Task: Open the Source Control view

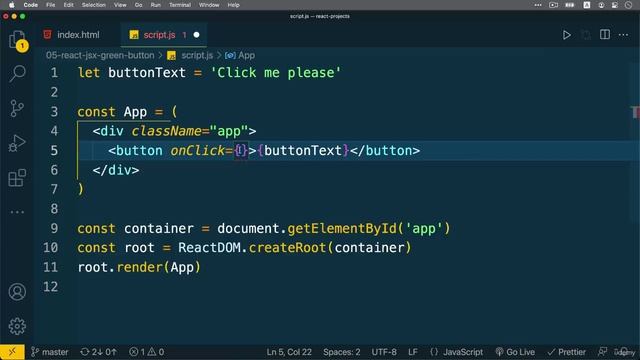Action: point(17,109)
